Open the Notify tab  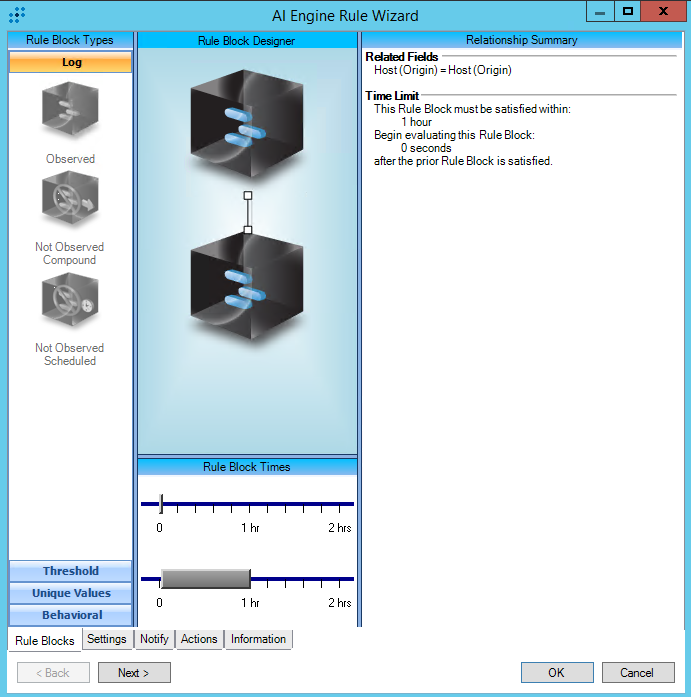154,639
